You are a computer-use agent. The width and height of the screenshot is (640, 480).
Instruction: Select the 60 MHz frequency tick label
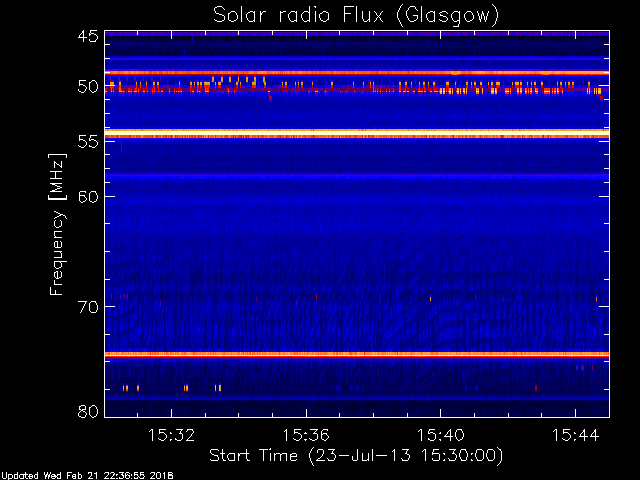click(87, 197)
